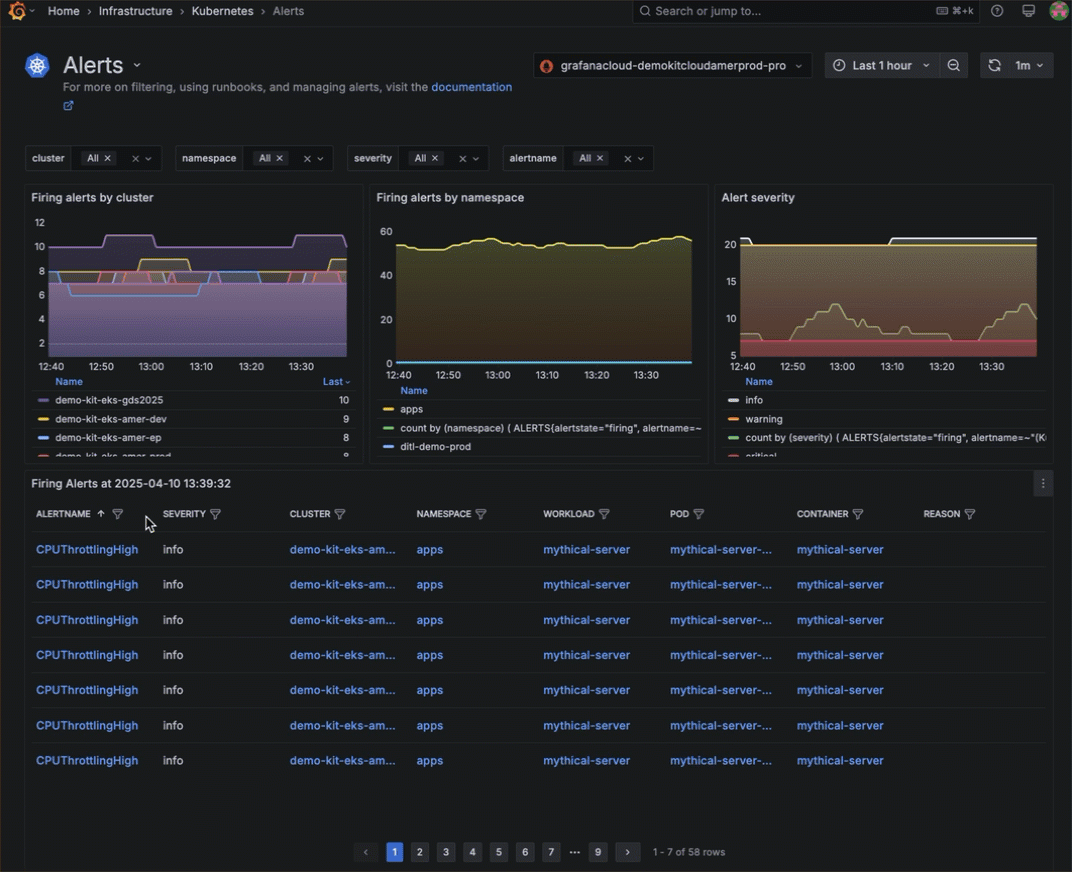Open the documentation link
The image size is (1072, 872).
click(471, 87)
